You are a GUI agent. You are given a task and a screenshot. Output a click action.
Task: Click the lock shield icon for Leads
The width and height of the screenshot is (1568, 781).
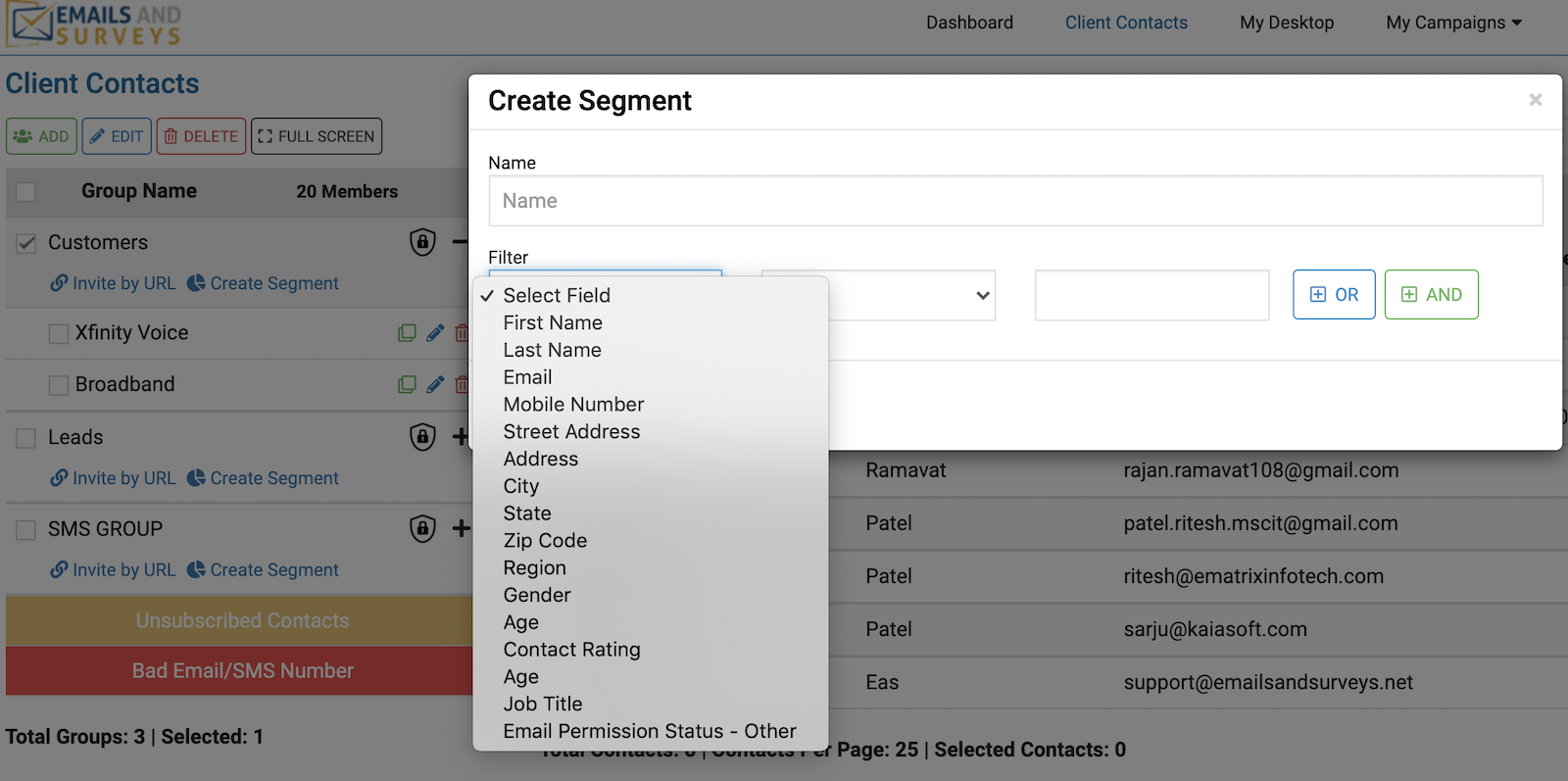tap(422, 436)
